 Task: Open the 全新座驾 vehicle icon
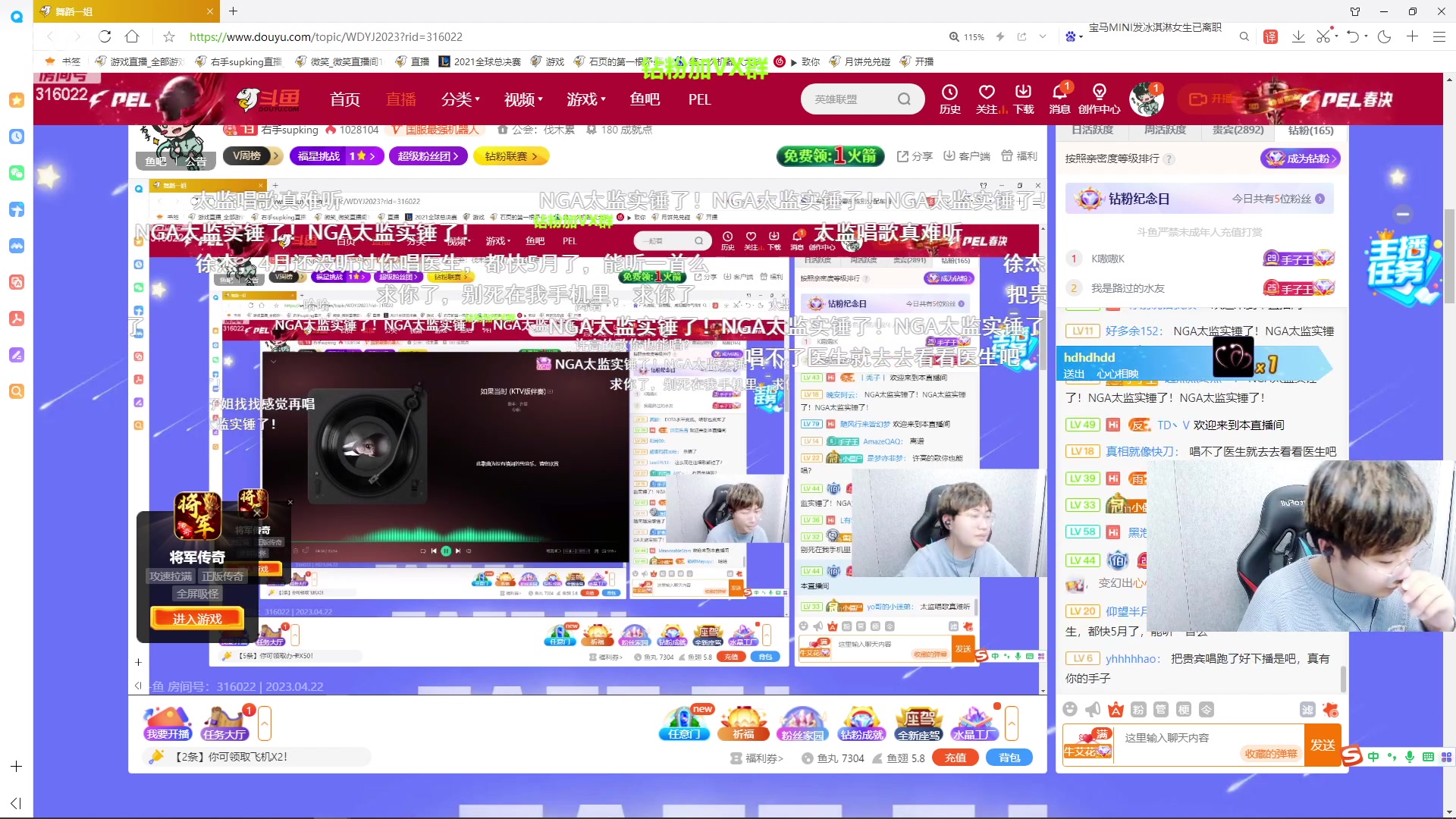[918, 723]
